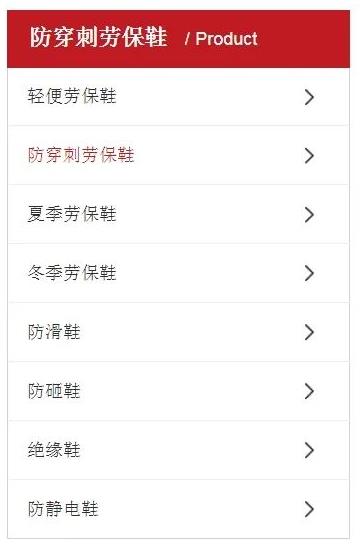Click the chevron next to 防静电鞋
This screenshot has height=556, width=360.
(x=309, y=509)
